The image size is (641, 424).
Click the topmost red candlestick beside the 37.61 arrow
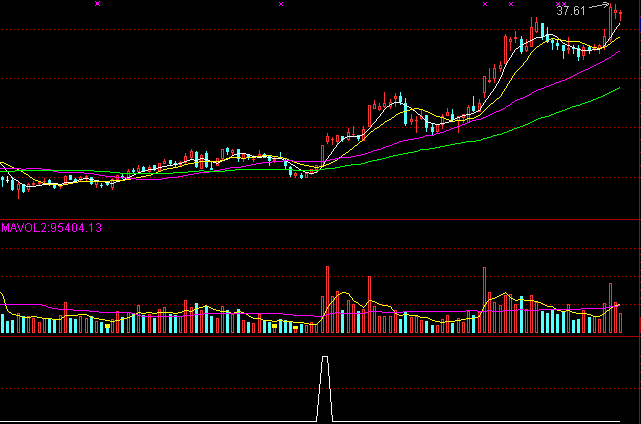point(611,21)
